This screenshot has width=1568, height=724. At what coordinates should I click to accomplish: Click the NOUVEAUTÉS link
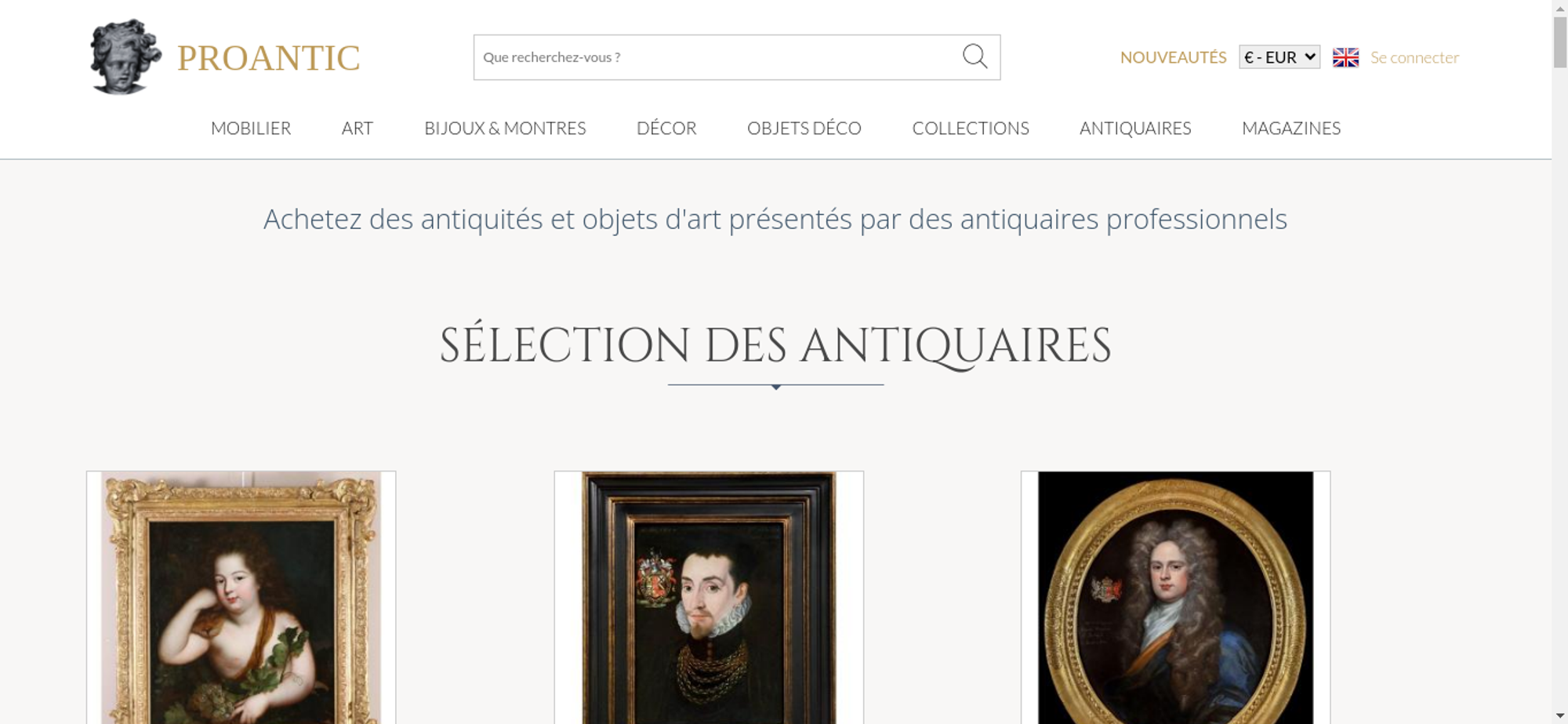[x=1173, y=57]
